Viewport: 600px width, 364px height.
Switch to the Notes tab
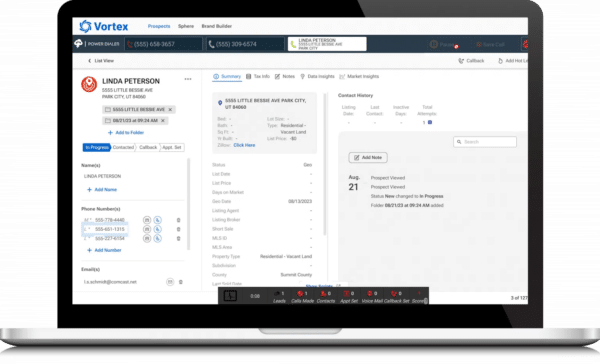(x=285, y=77)
